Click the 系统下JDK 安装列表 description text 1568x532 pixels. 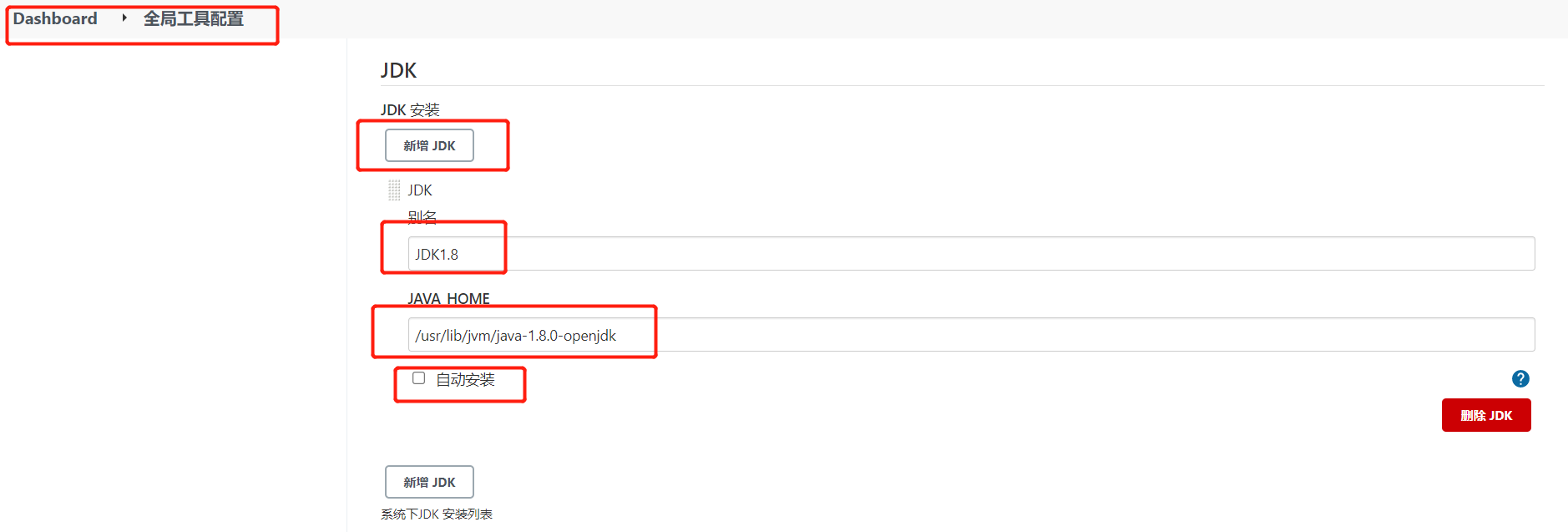437,514
